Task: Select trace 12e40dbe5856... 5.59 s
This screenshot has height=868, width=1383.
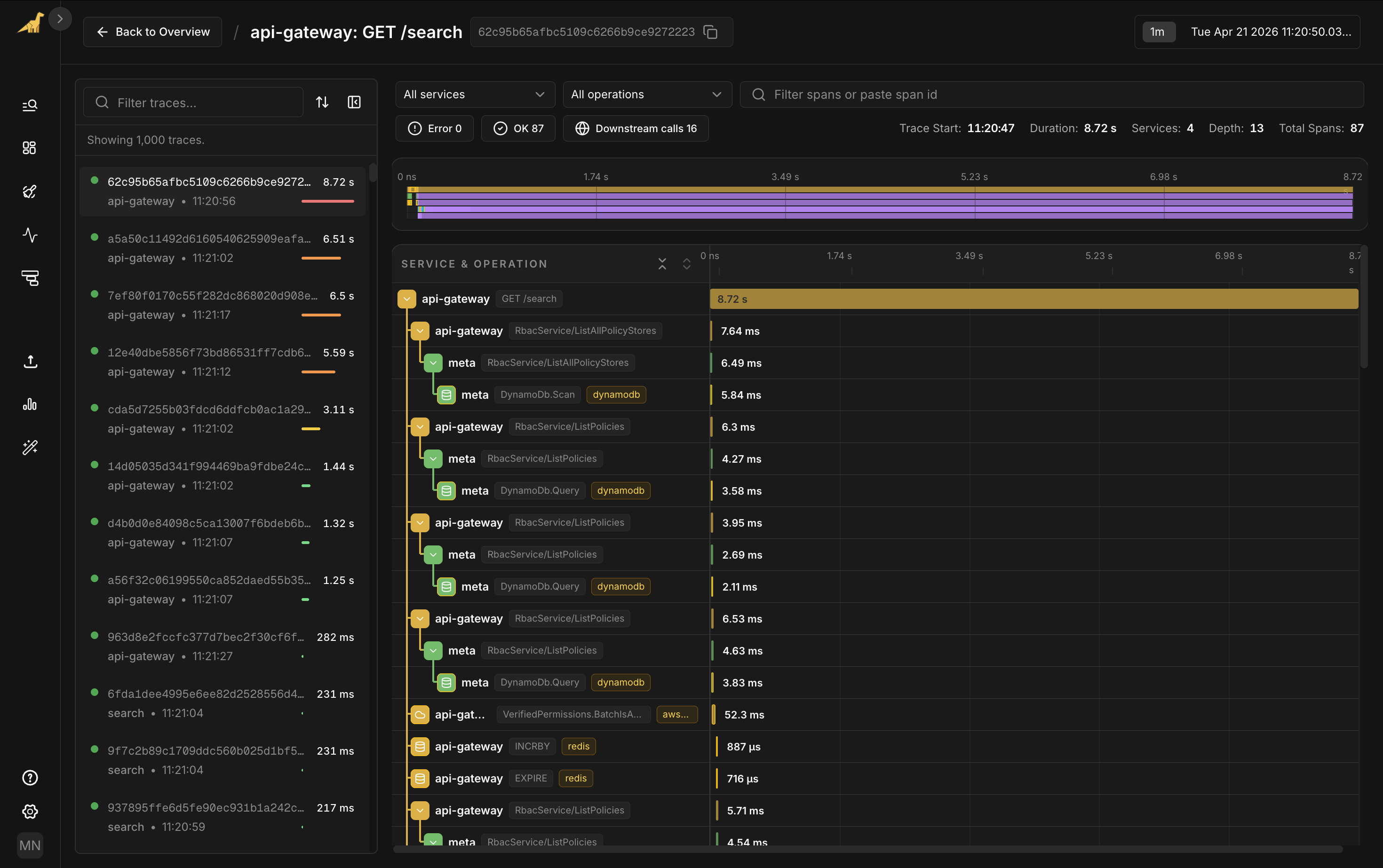Action: tap(223, 362)
